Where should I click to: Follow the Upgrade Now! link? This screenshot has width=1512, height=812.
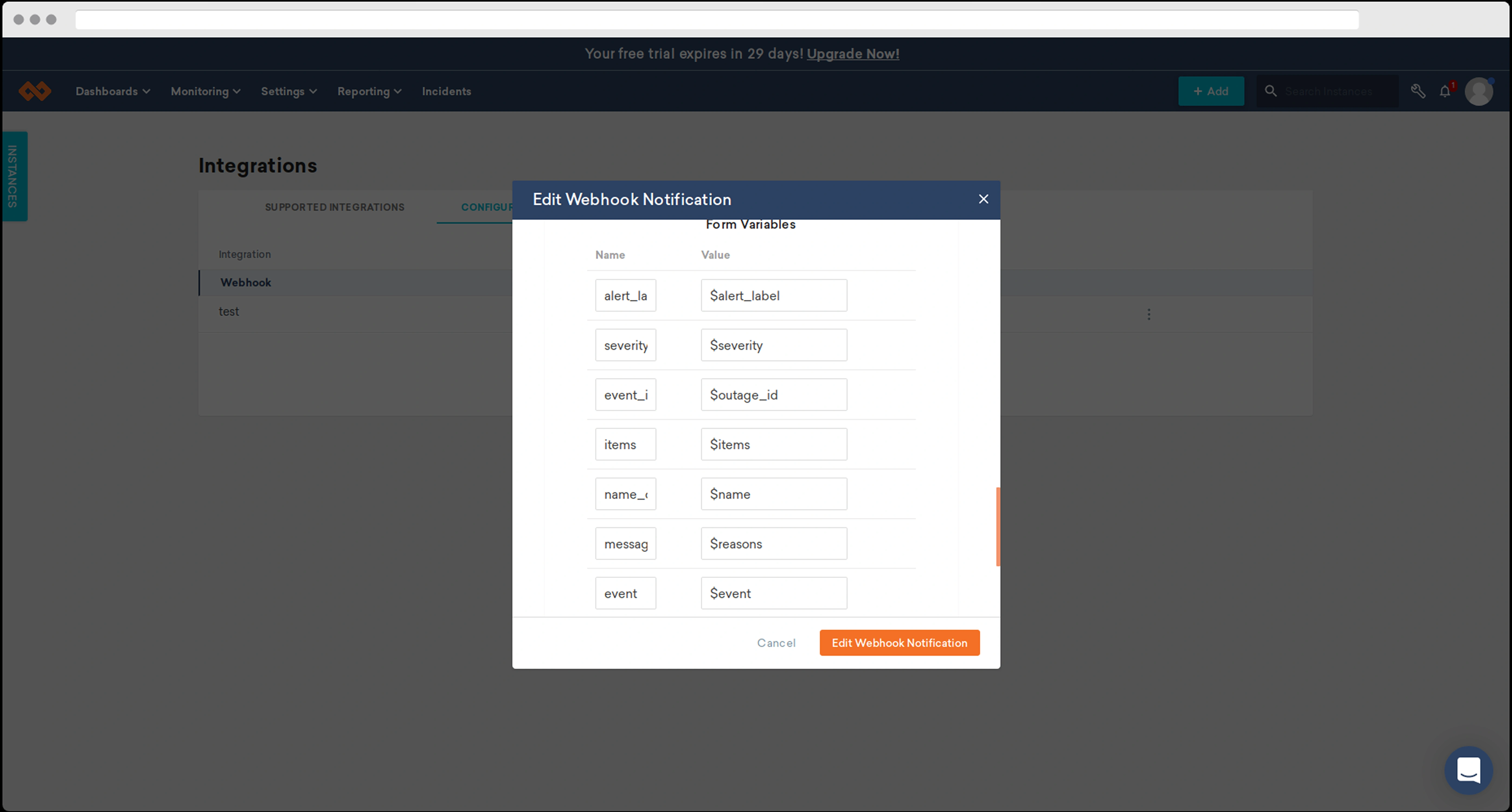[x=852, y=53]
